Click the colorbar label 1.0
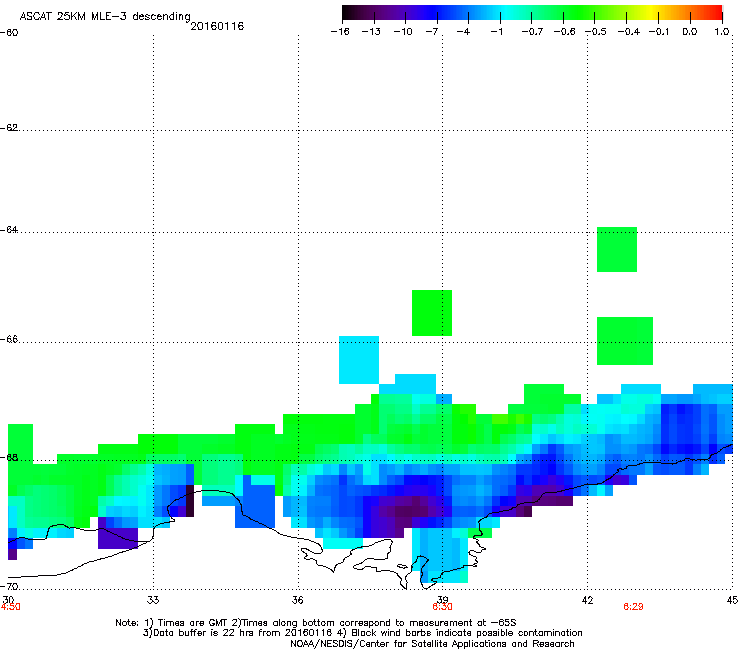This screenshot has height=650, width=740. click(x=722, y=32)
